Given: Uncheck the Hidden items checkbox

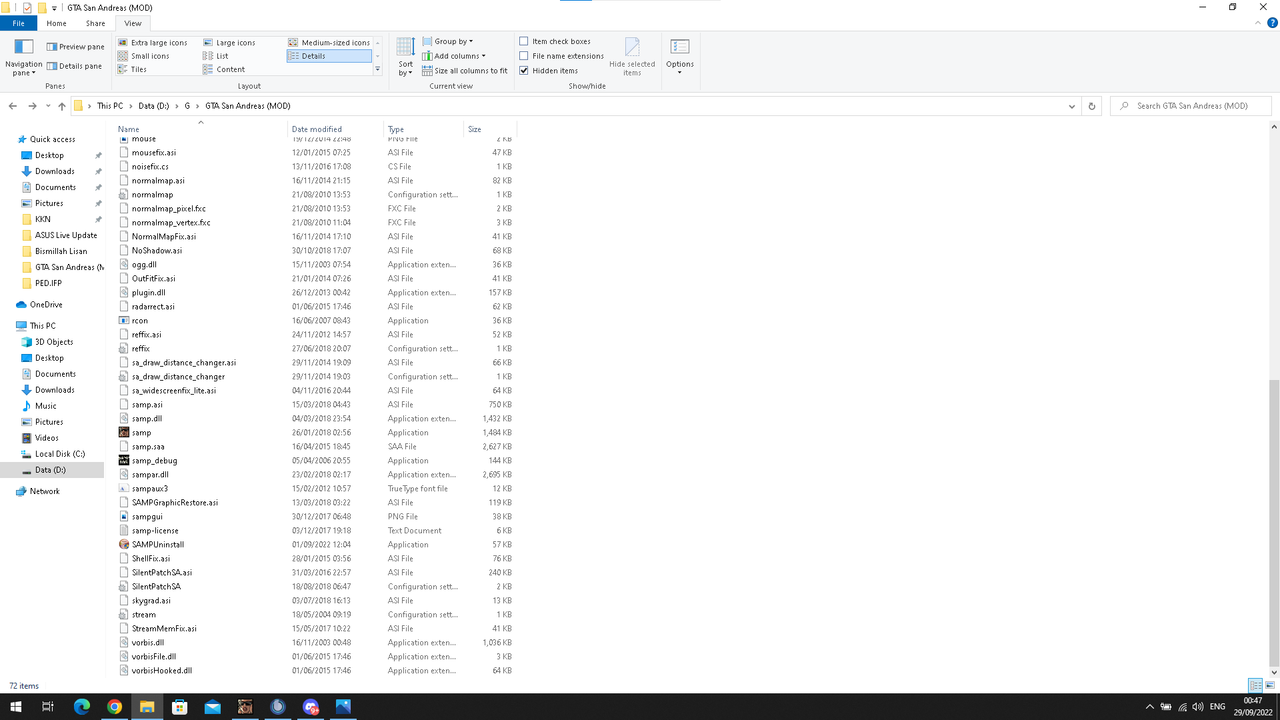Looking at the screenshot, I should [x=524, y=71].
